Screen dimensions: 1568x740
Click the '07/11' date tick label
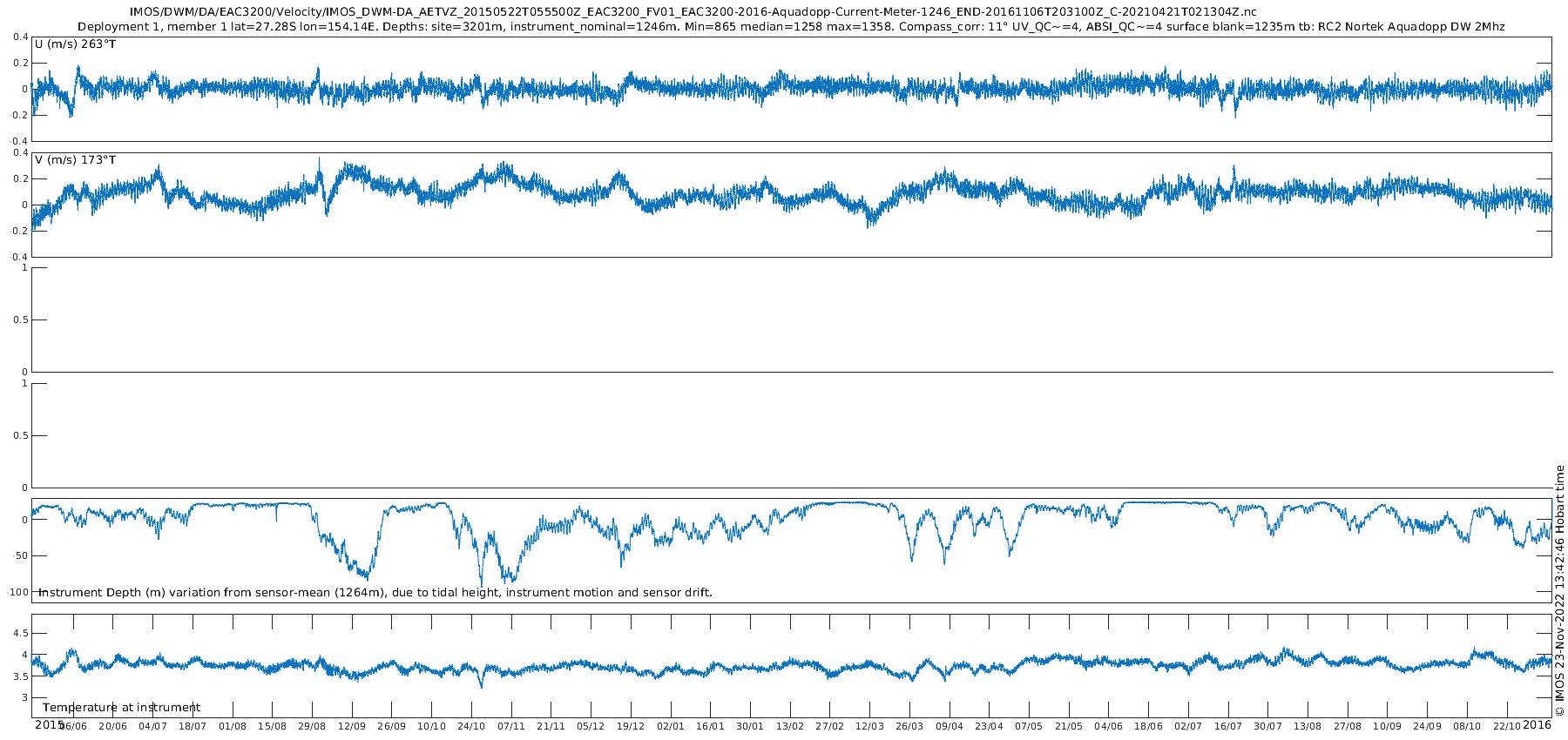point(511,726)
